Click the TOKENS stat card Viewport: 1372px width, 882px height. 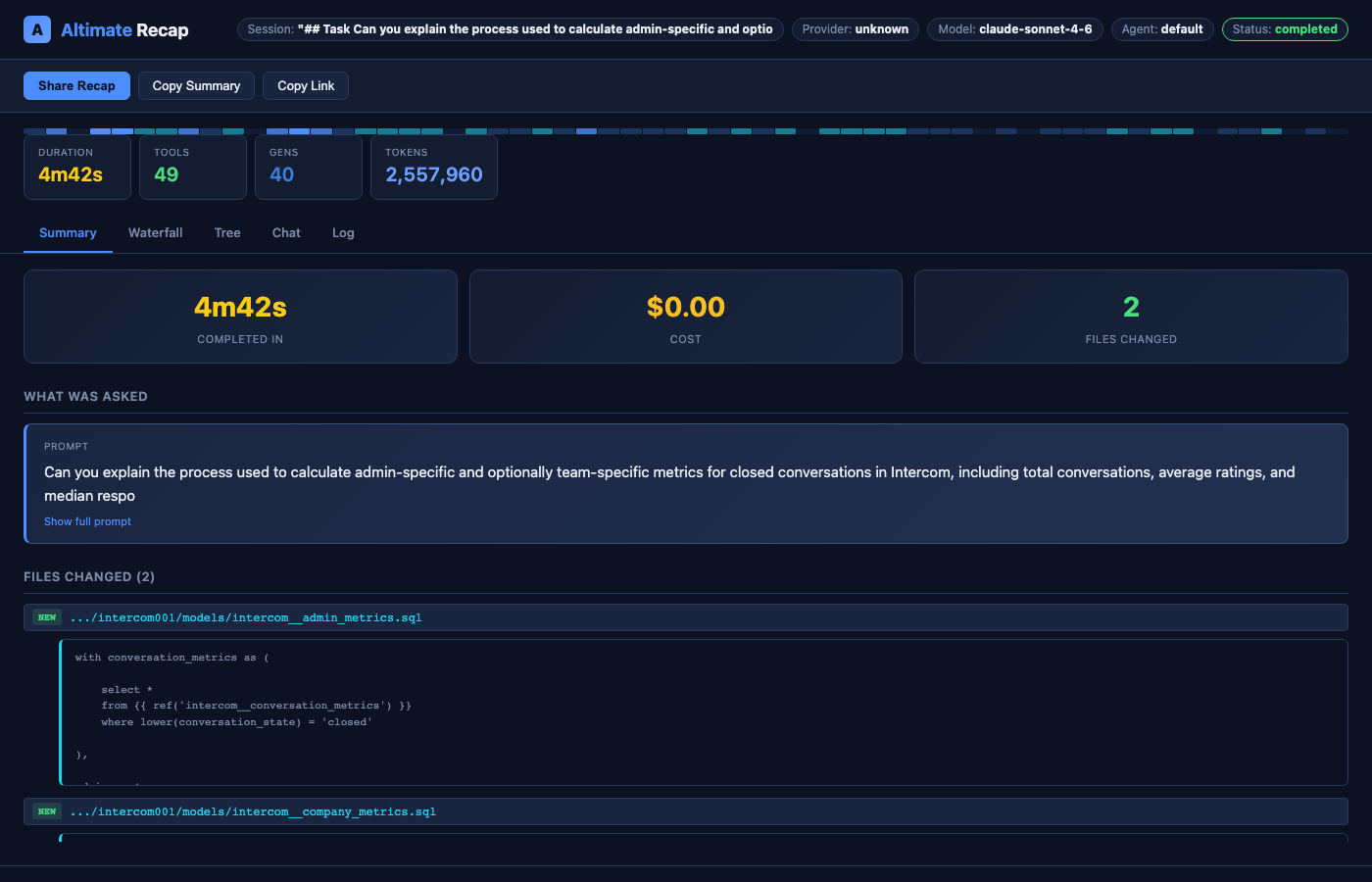pos(433,167)
